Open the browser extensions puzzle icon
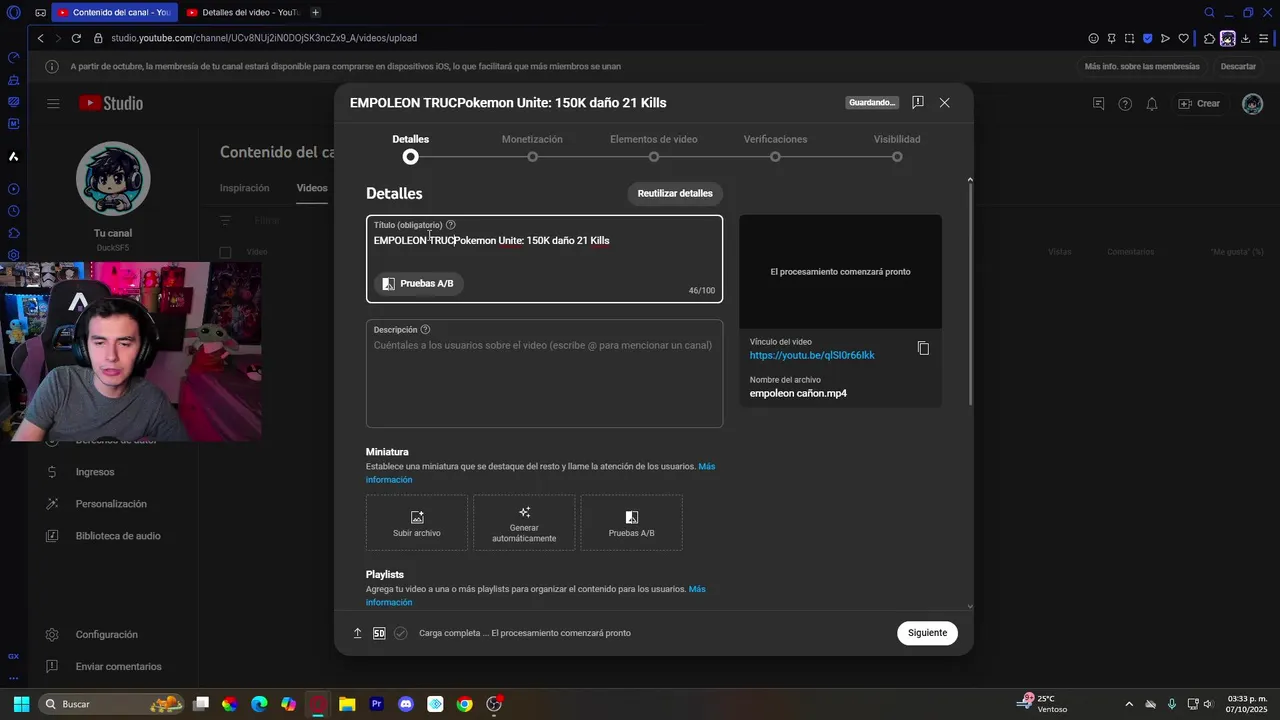 point(1209,38)
